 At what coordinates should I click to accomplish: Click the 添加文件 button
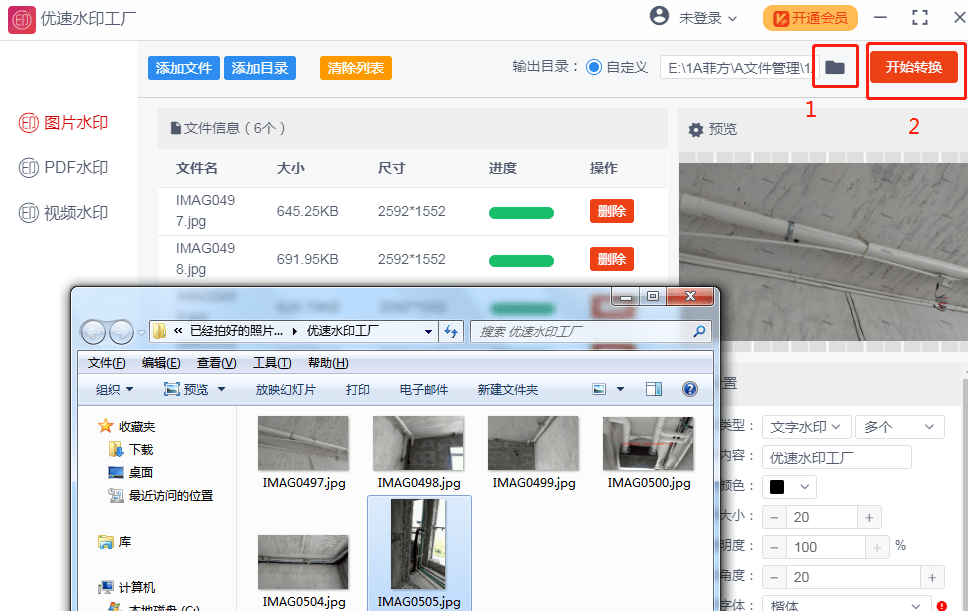pos(184,68)
